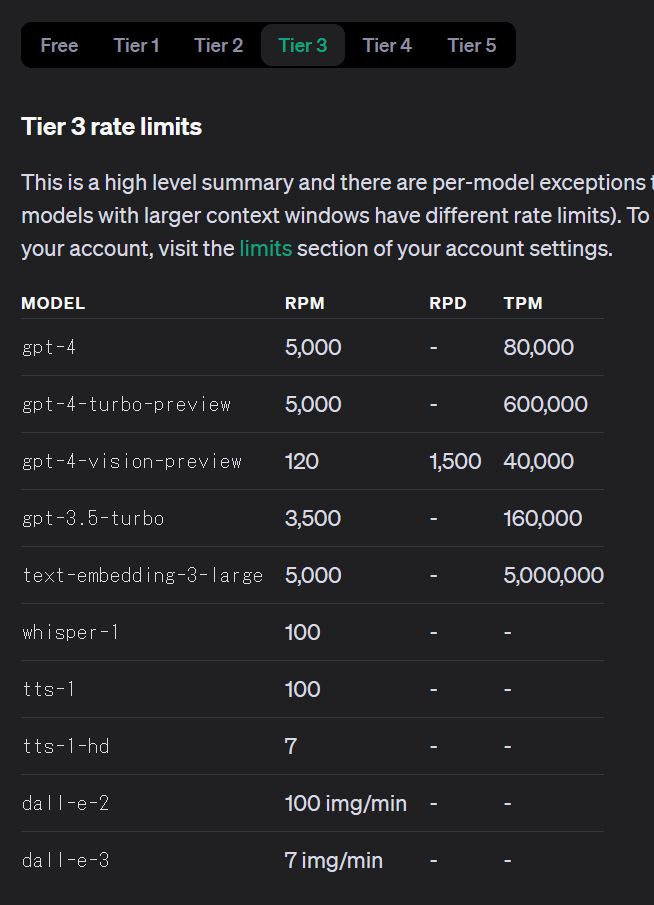Click the RPM column header

click(305, 304)
